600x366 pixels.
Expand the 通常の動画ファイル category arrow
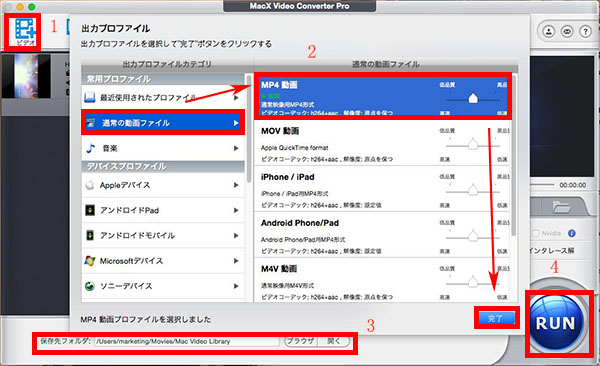pyautogui.click(x=236, y=123)
